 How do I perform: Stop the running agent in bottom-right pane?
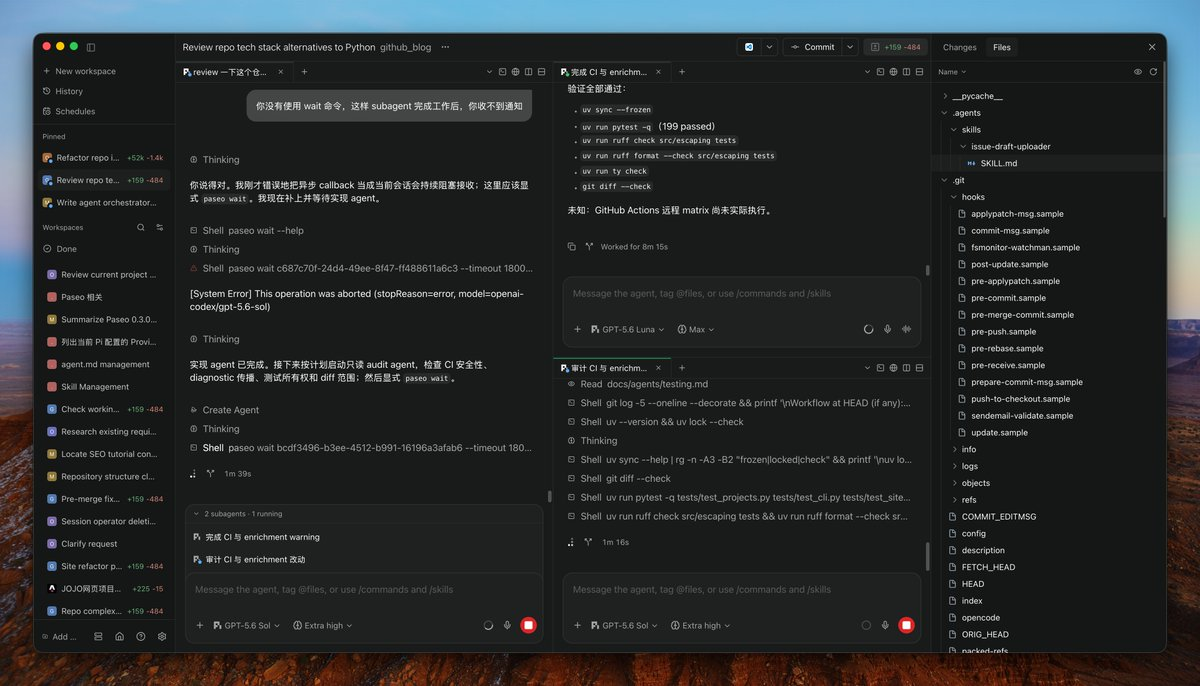point(906,625)
